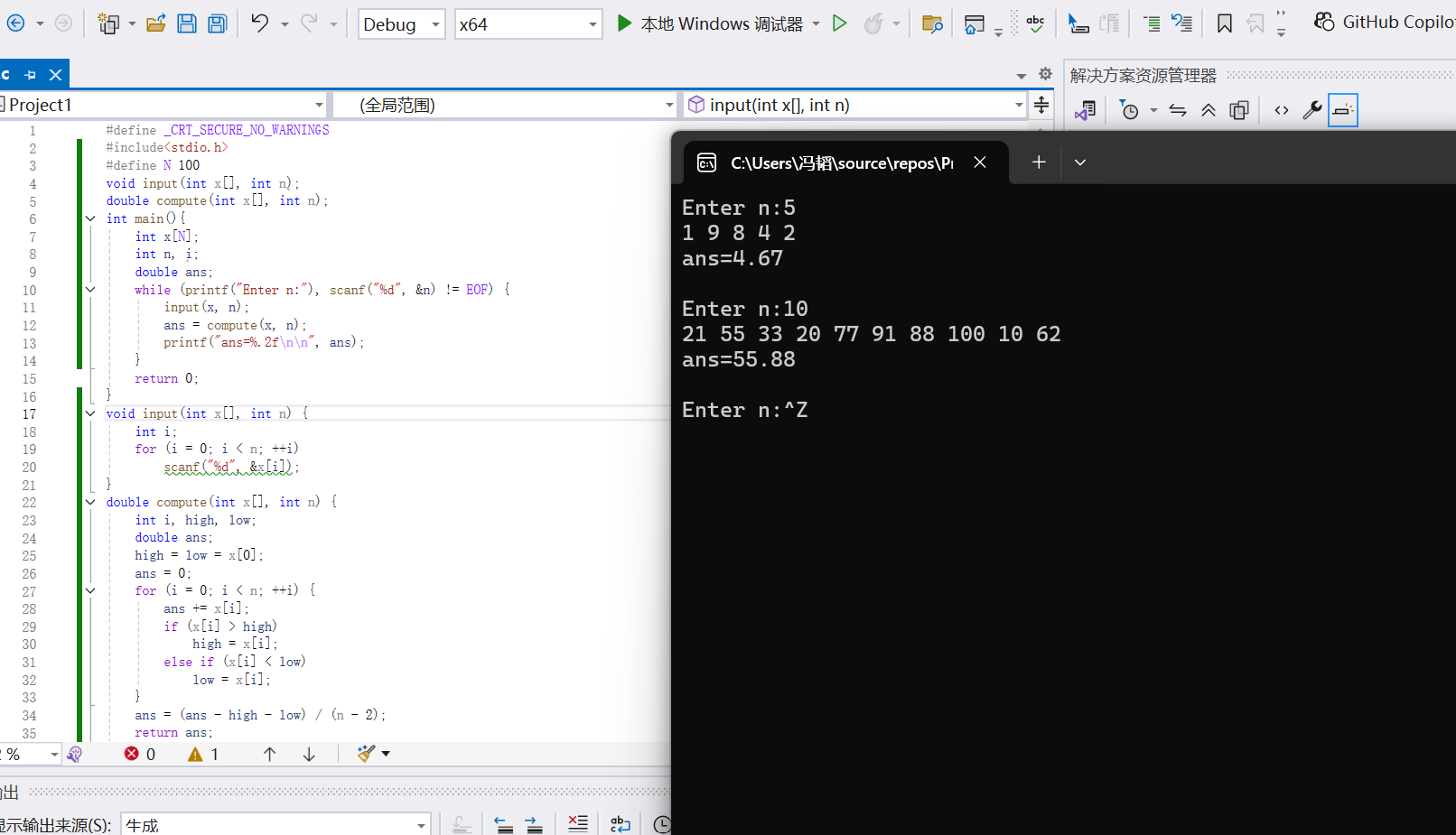Click the code cleanup broom icon
Image resolution: width=1456 pixels, height=835 pixels.
(366, 754)
